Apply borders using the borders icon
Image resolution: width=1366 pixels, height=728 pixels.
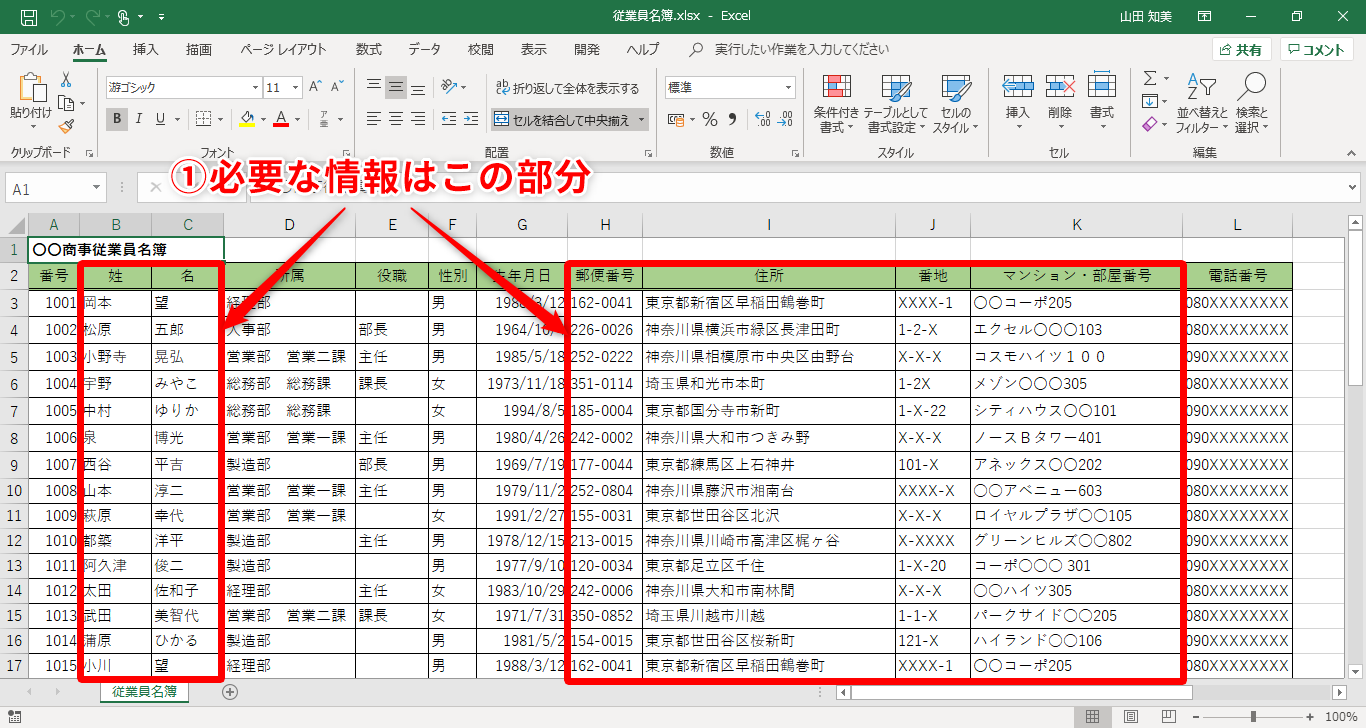[203, 119]
